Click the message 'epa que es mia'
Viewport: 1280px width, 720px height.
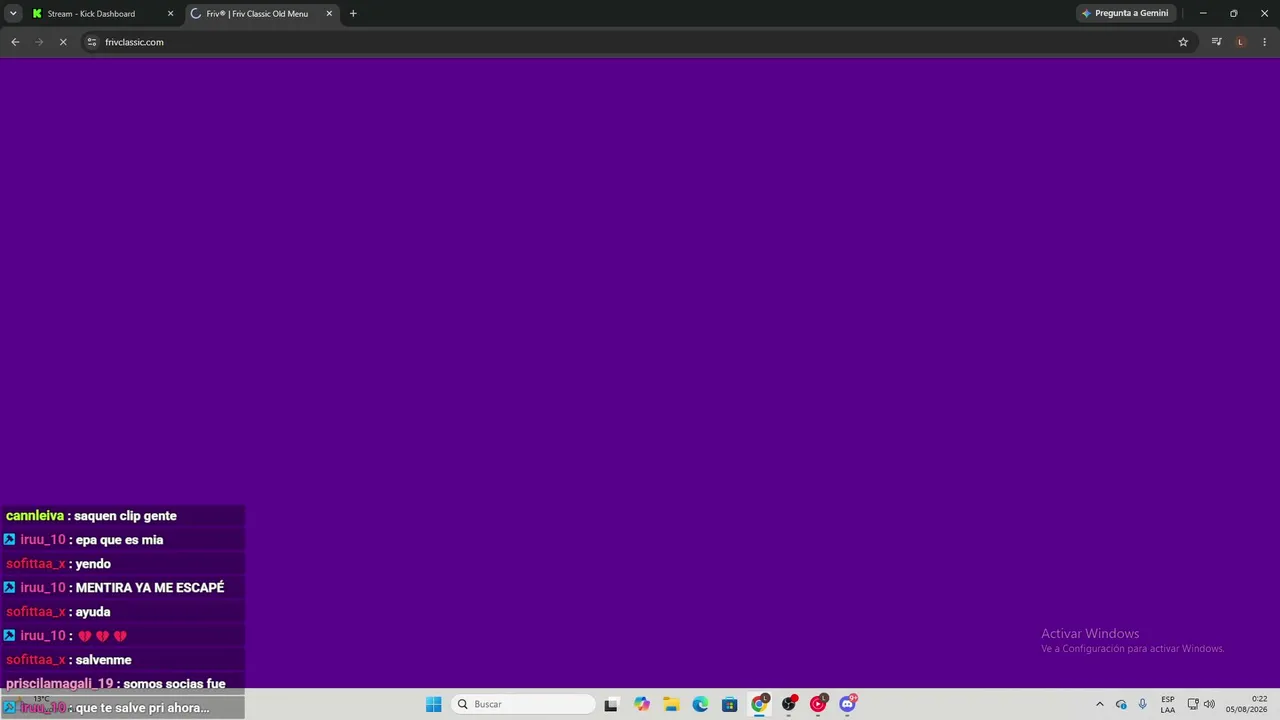point(119,540)
